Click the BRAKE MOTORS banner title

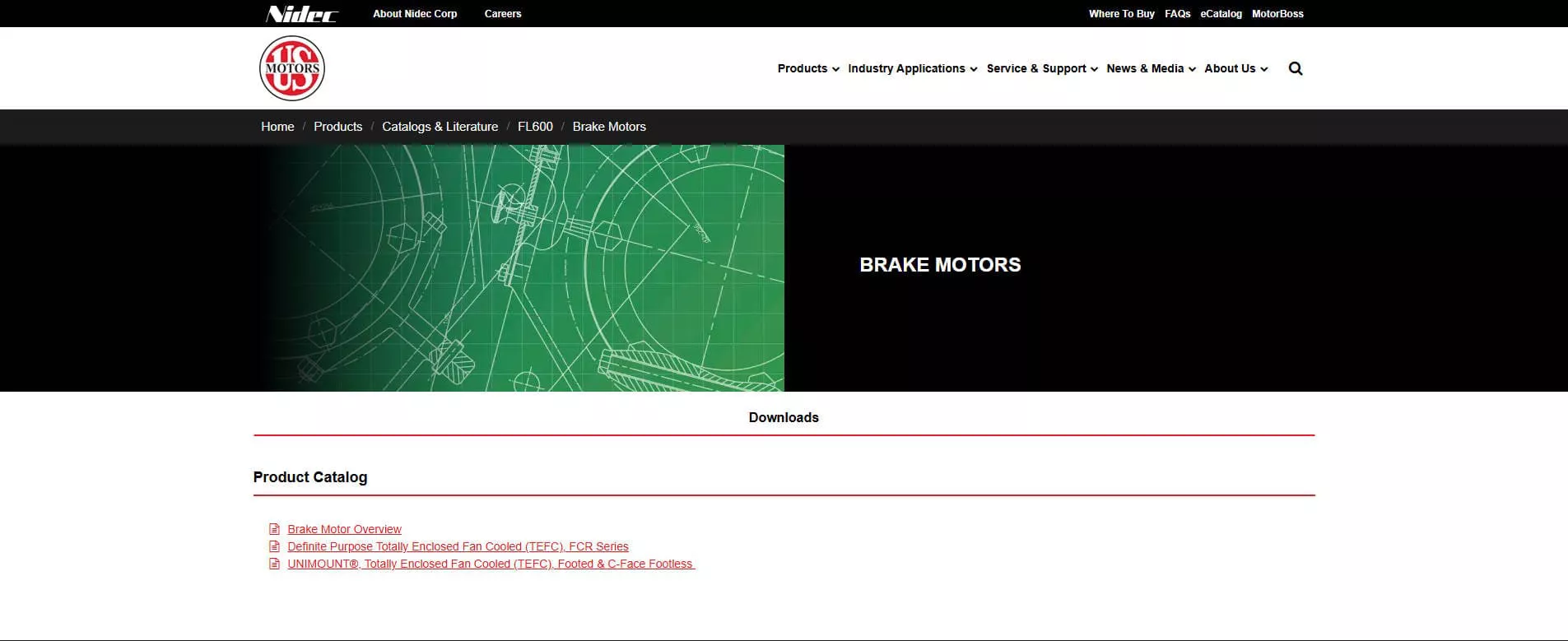pyautogui.click(x=940, y=265)
